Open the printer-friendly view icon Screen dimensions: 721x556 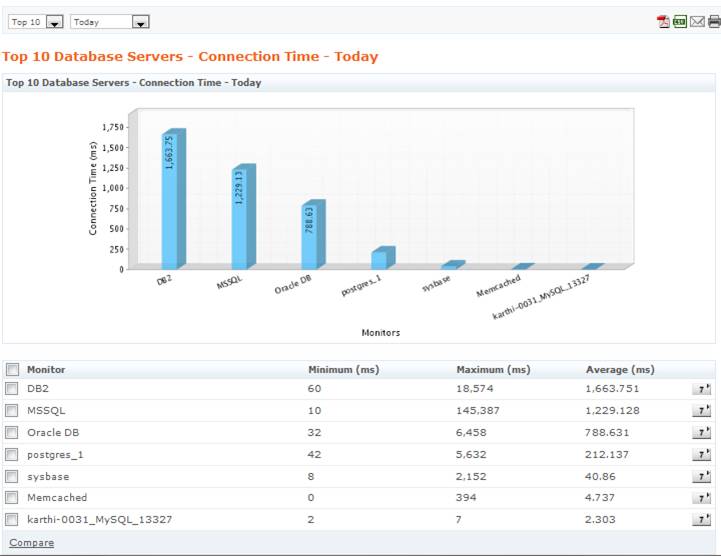click(714, 21)
